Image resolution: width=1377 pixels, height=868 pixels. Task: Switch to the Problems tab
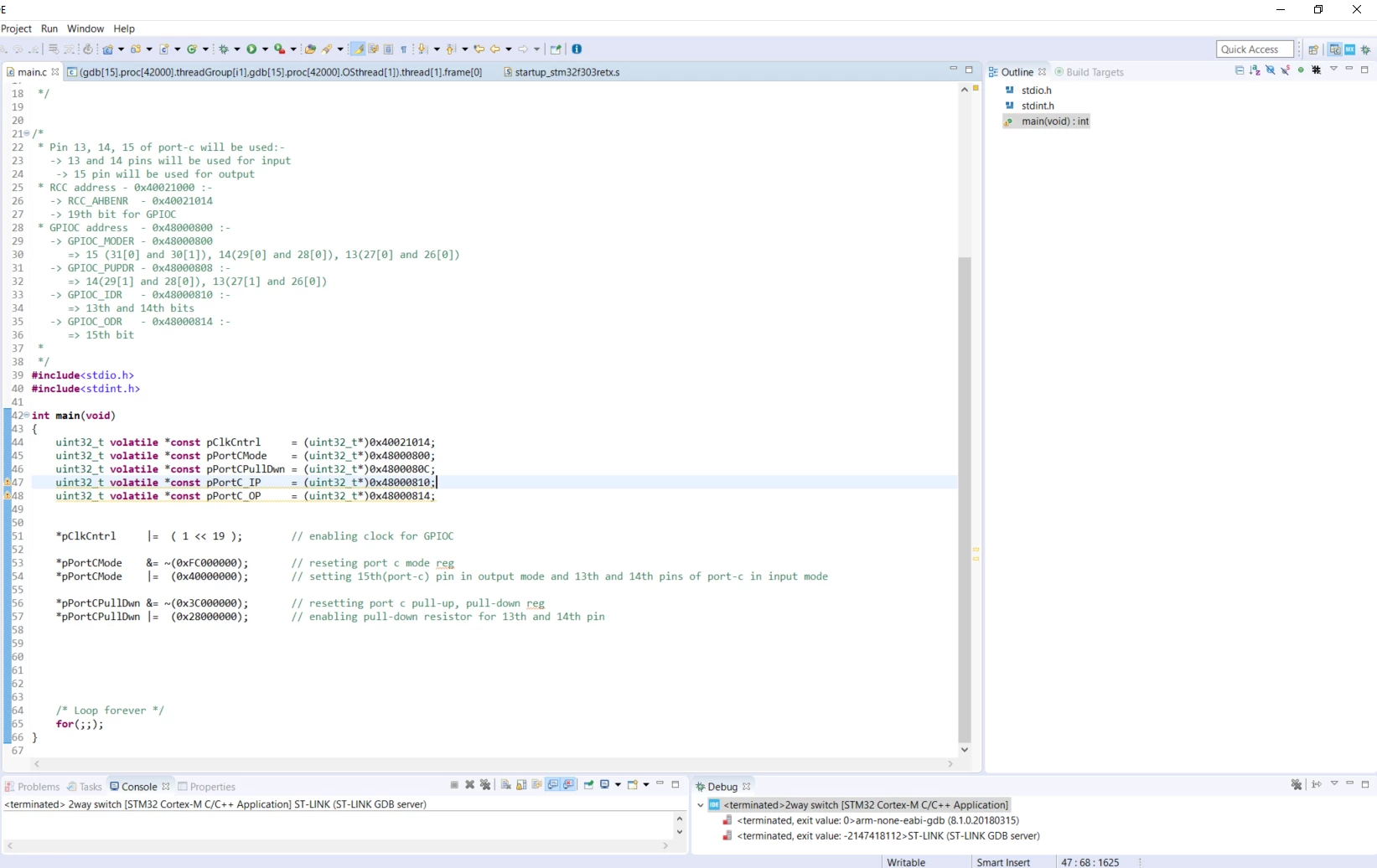click(x=33, y=787)
